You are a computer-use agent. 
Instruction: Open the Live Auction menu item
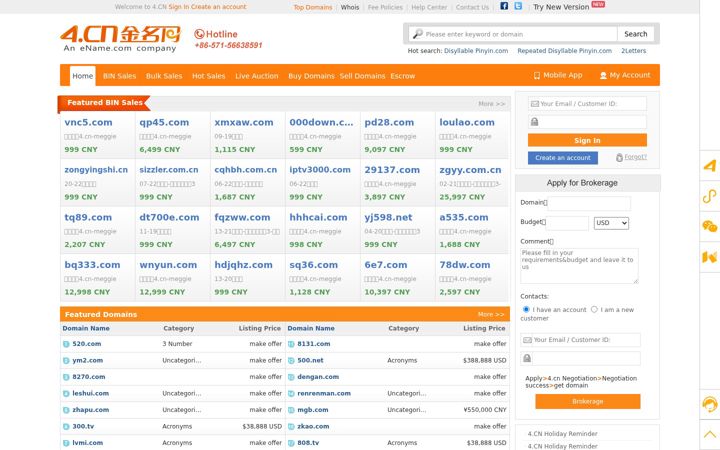(257, 76)
